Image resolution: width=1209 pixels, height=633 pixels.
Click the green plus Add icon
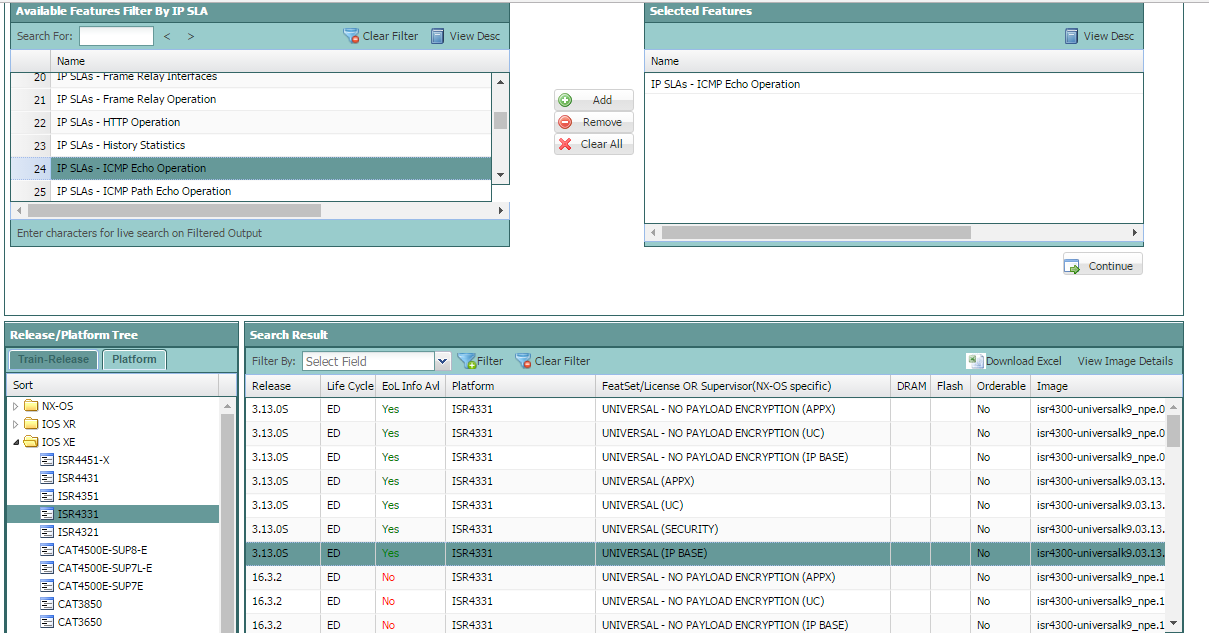(565, 100)
